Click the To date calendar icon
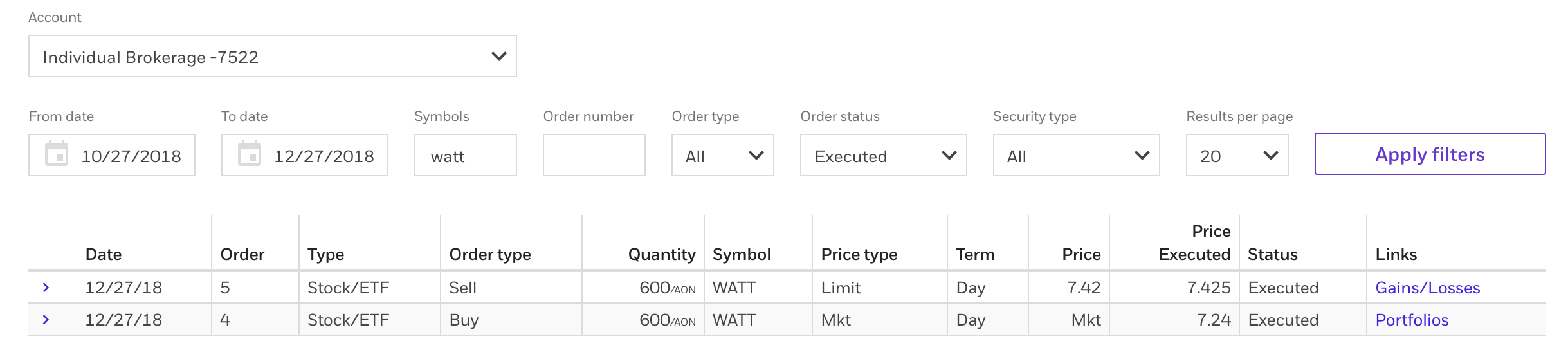The height and width of the screenshot is (359, 1568). click(x=250, y=154)
